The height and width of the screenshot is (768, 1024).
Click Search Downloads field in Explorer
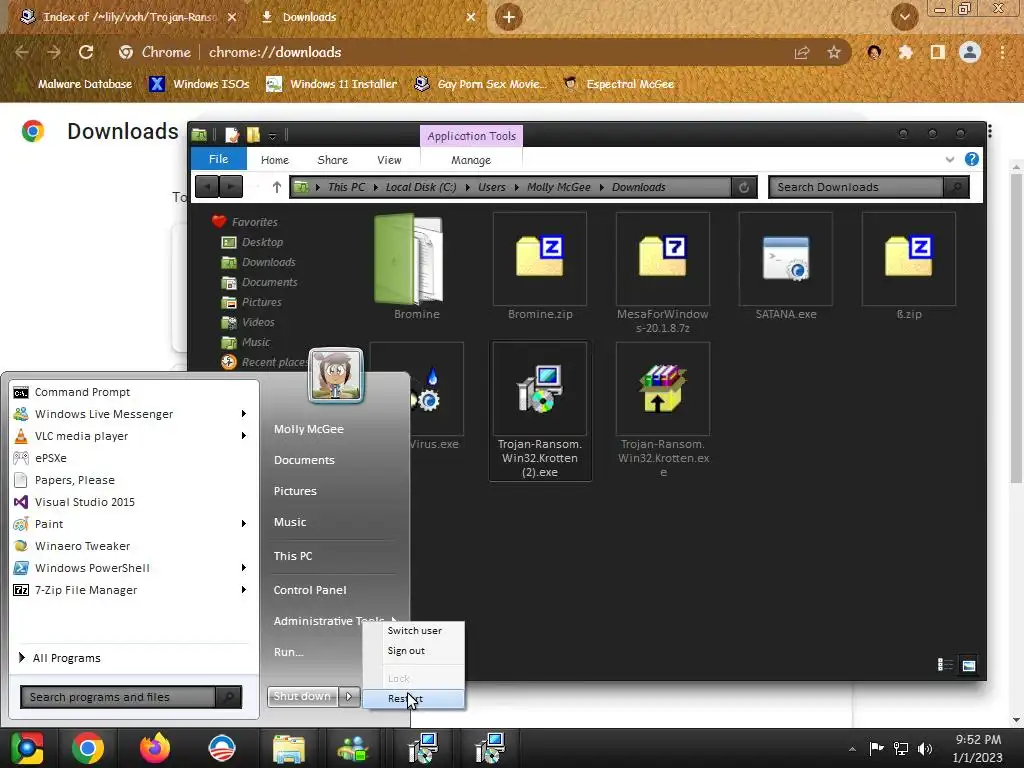857,187
